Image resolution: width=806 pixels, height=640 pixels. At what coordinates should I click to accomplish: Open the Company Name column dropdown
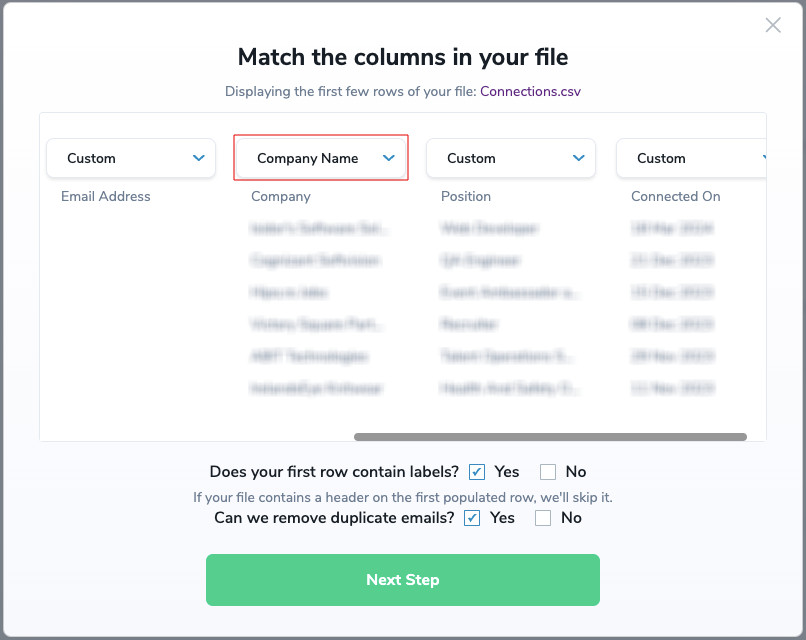tap(320, 157)
